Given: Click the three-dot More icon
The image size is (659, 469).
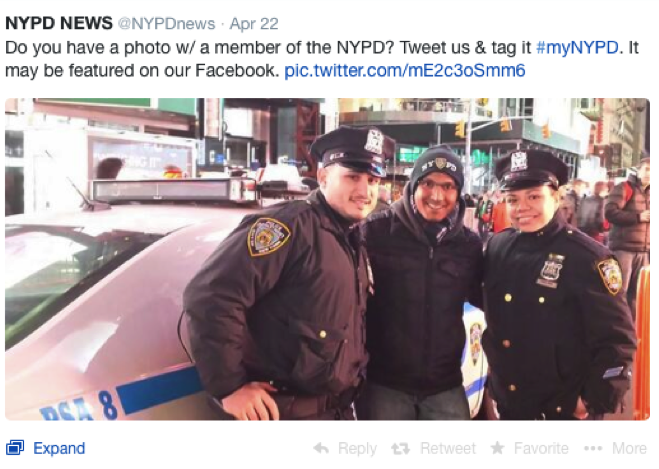Looking at the screenshot, I should pos(593,448).
